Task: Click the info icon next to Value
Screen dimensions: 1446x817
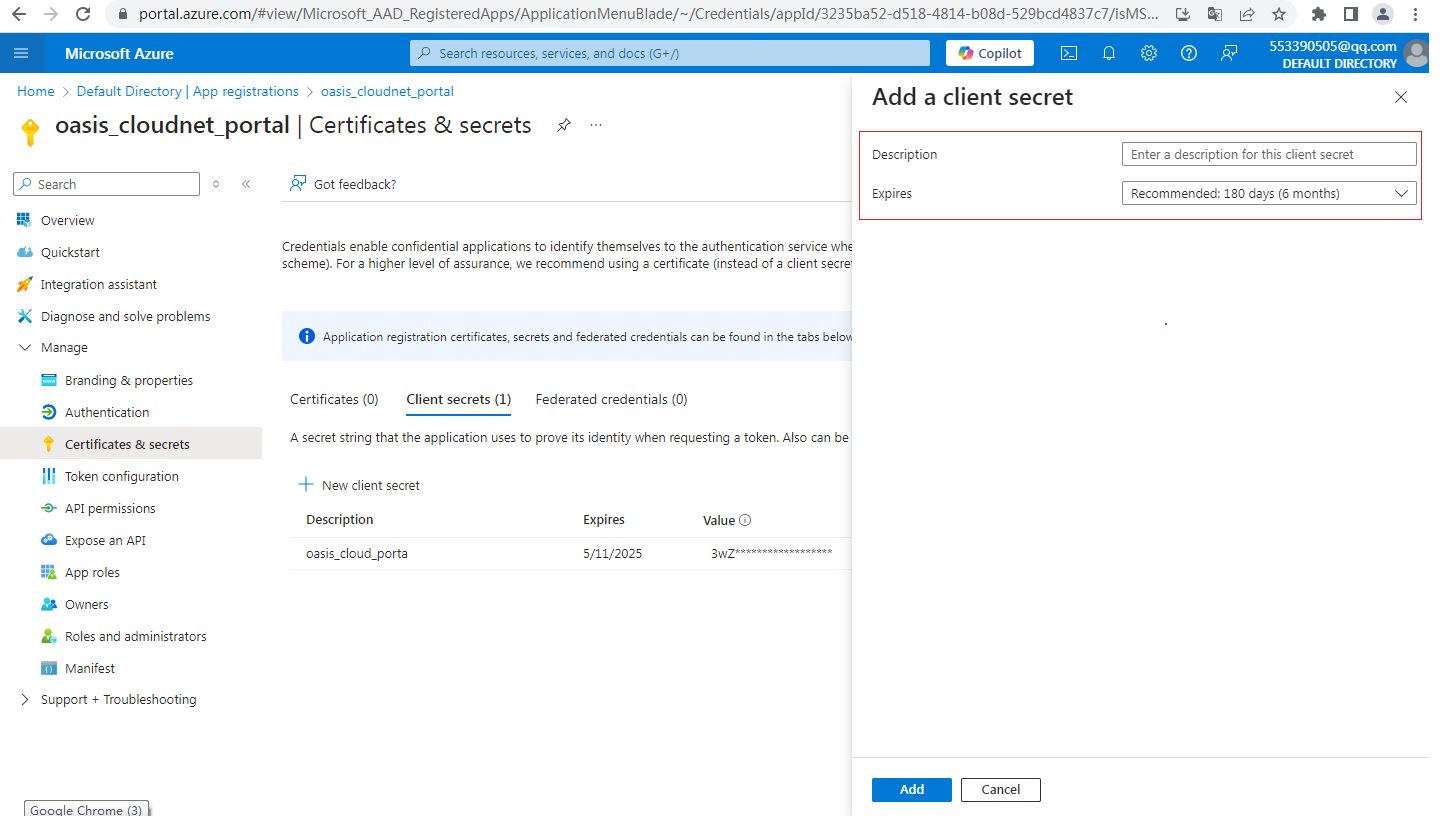Action: pyautogui.click(x=745, y=520)
